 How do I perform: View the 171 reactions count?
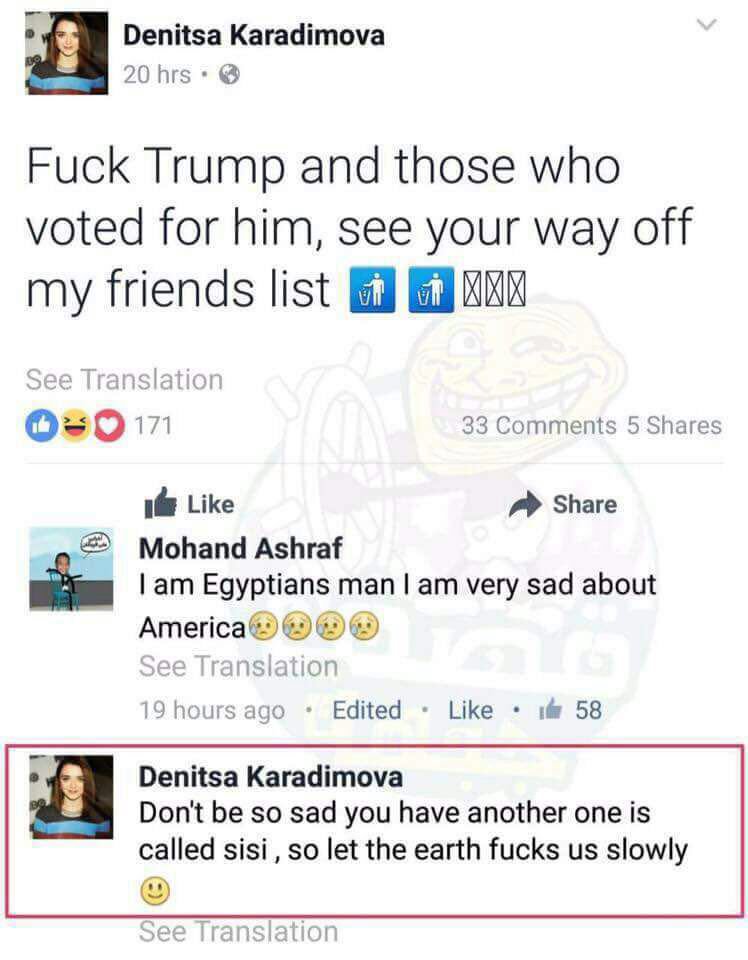[153, 425]
